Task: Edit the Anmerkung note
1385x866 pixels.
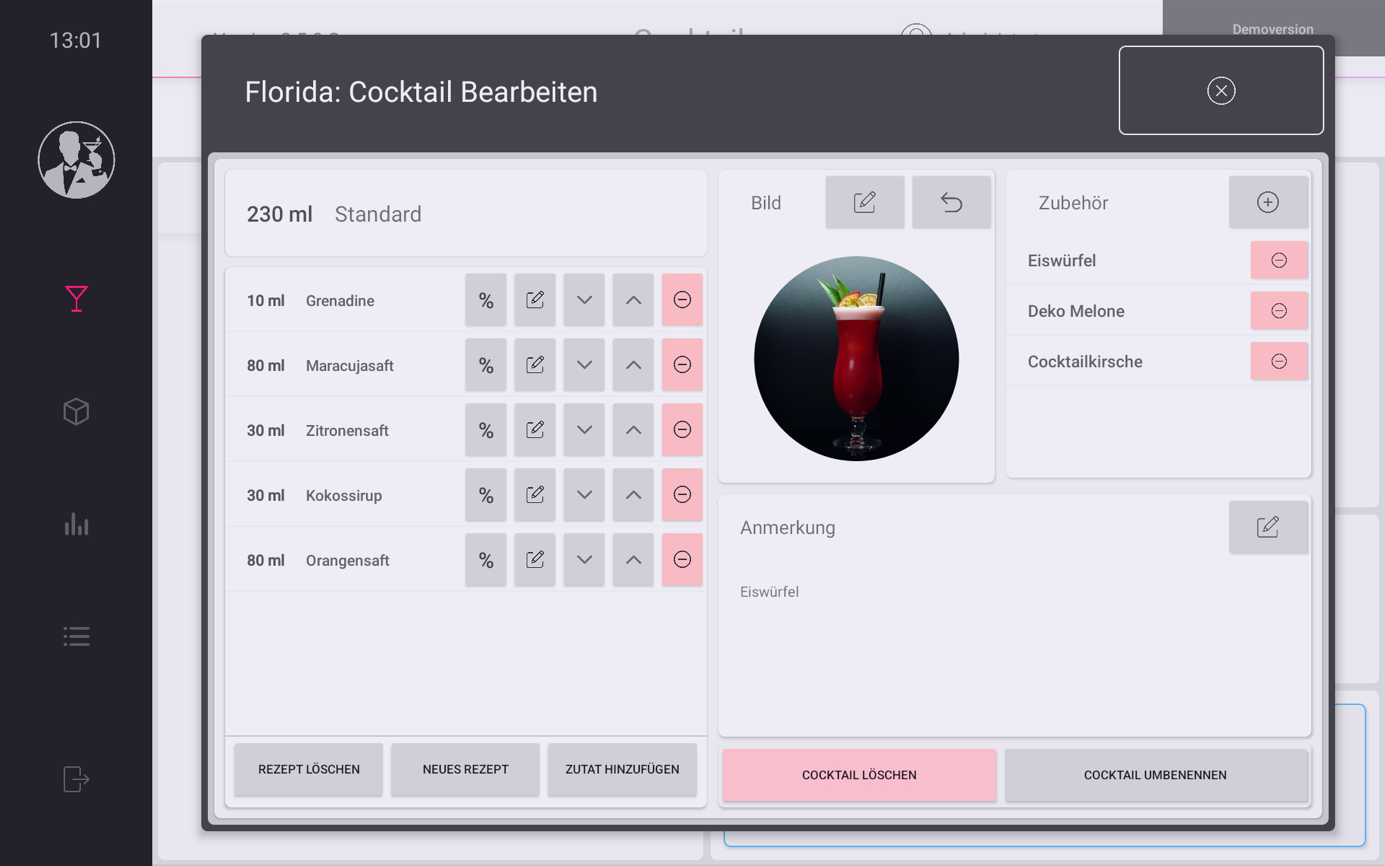Action: point(1268,527)
